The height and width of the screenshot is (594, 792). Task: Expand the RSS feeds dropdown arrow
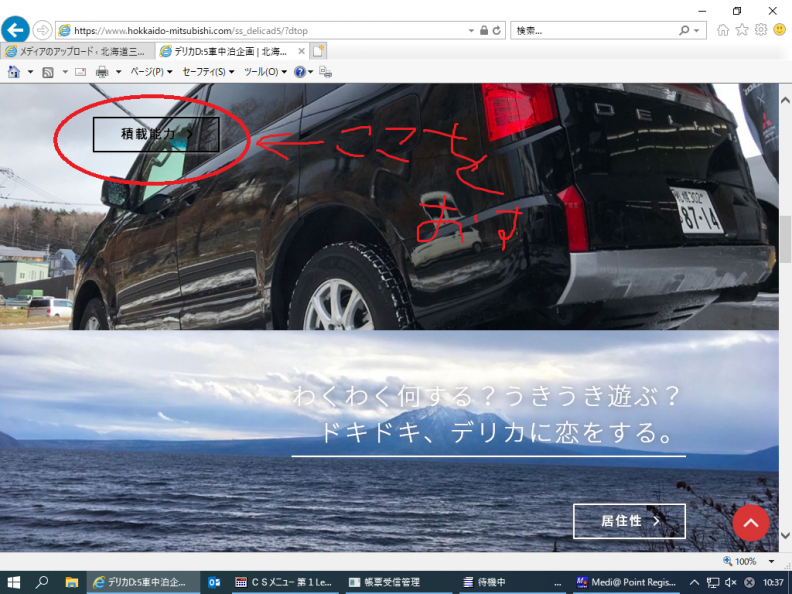65,72
